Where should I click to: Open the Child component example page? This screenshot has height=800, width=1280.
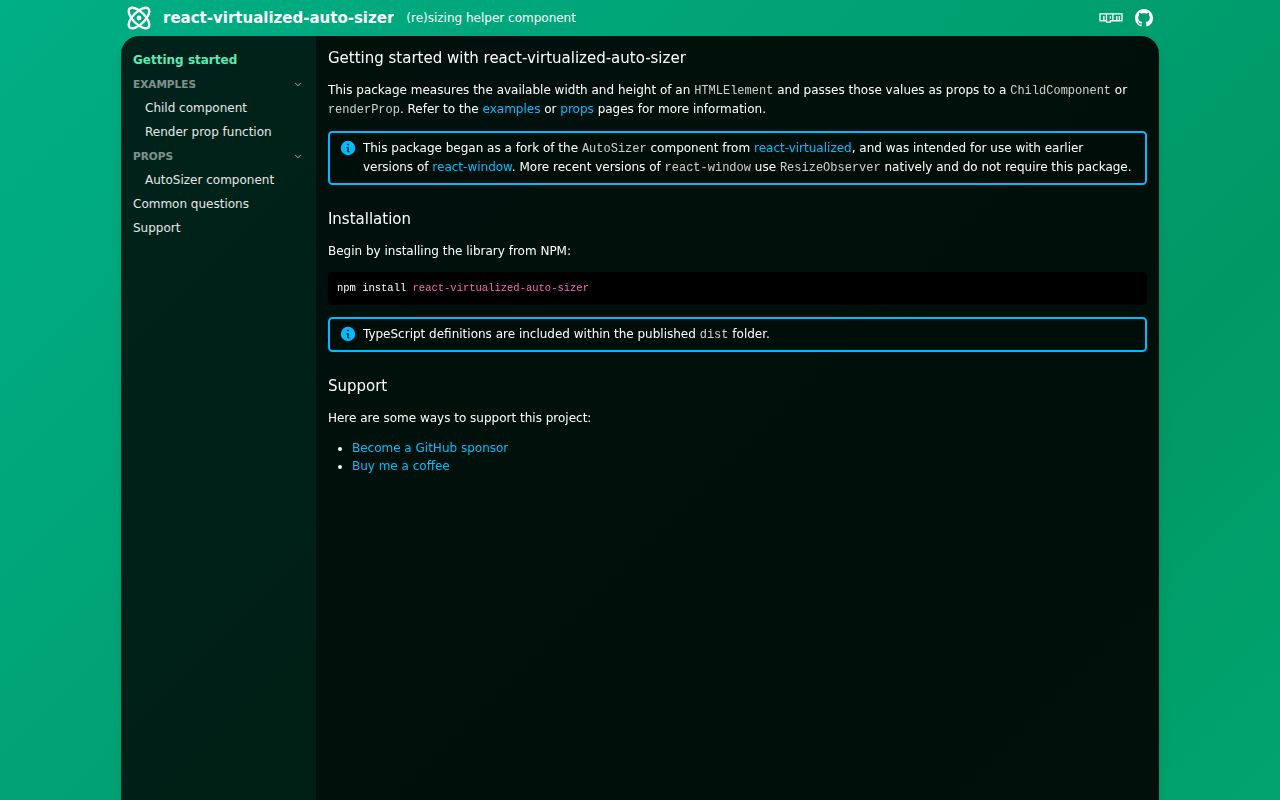(196, 108)
